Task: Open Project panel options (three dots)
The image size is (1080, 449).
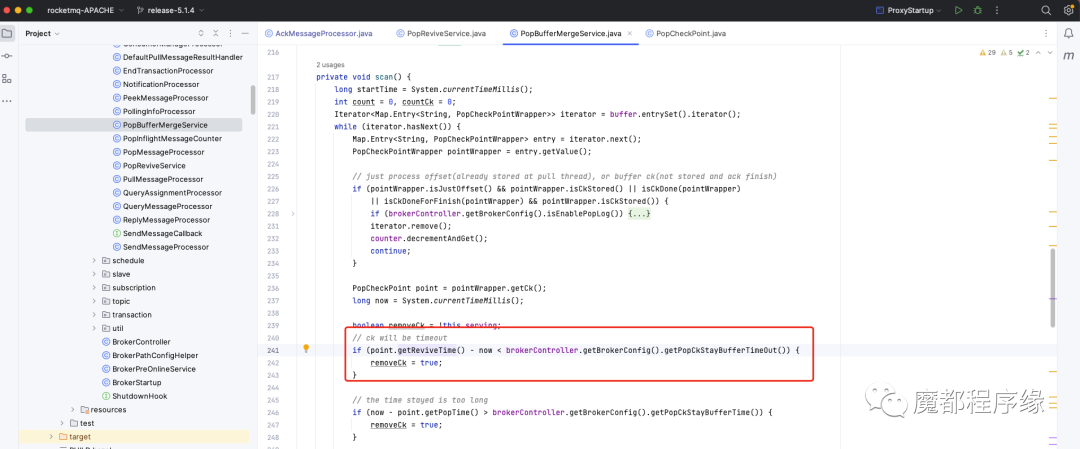Action: [x=229, y=33]
